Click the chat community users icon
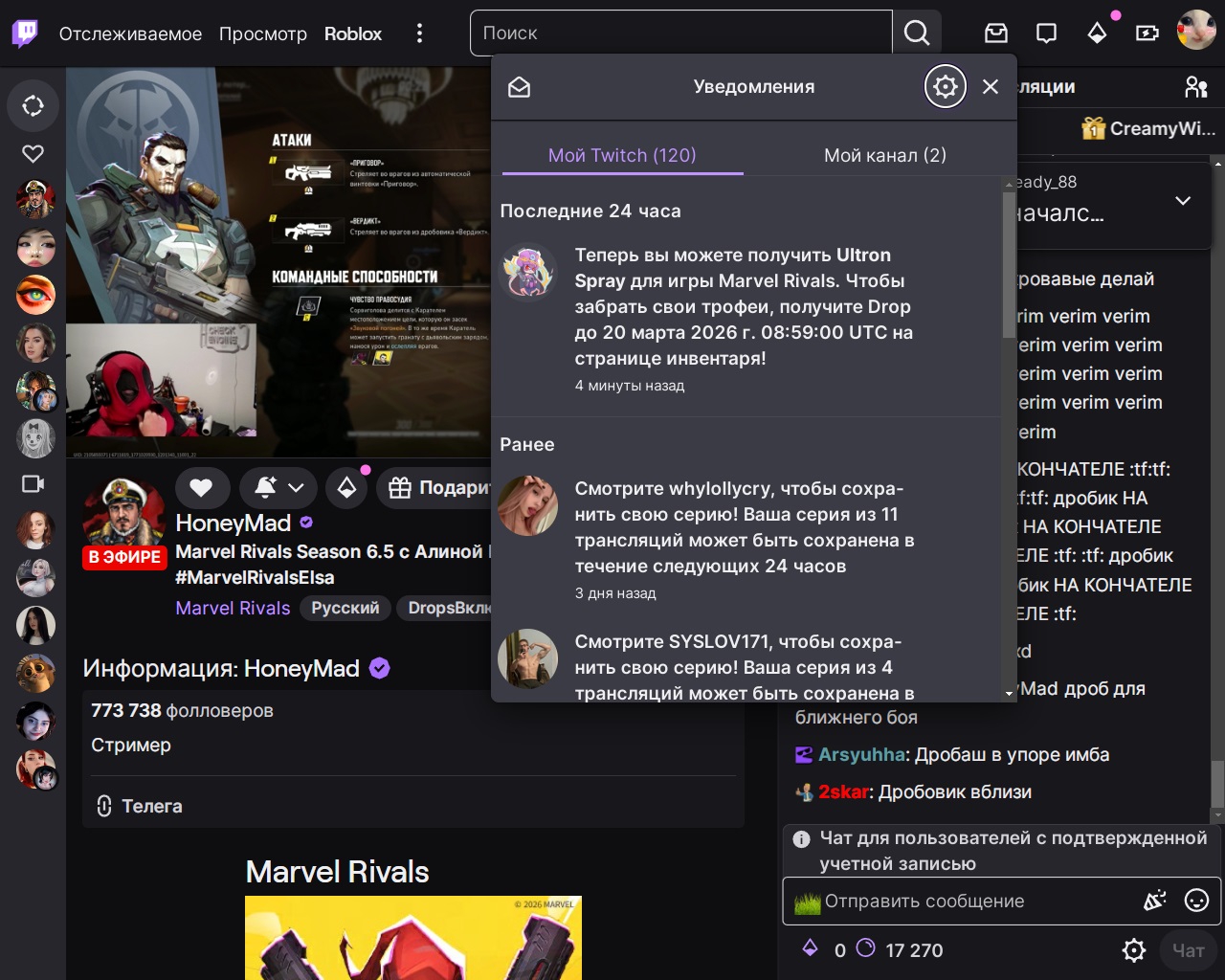This screenshot has width=1225, height=980. 1196,87
